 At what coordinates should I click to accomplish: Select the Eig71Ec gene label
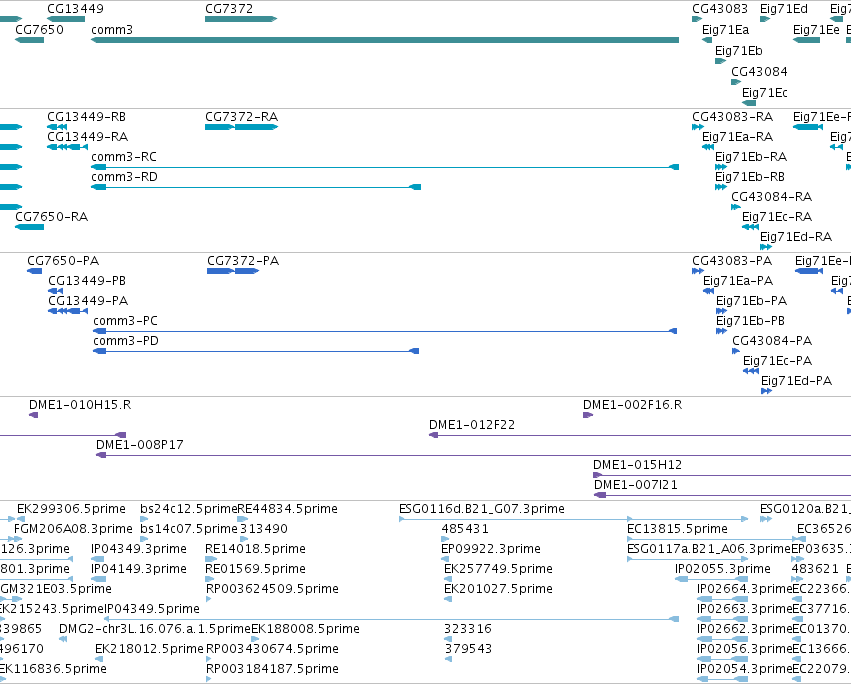pos(765,93)
